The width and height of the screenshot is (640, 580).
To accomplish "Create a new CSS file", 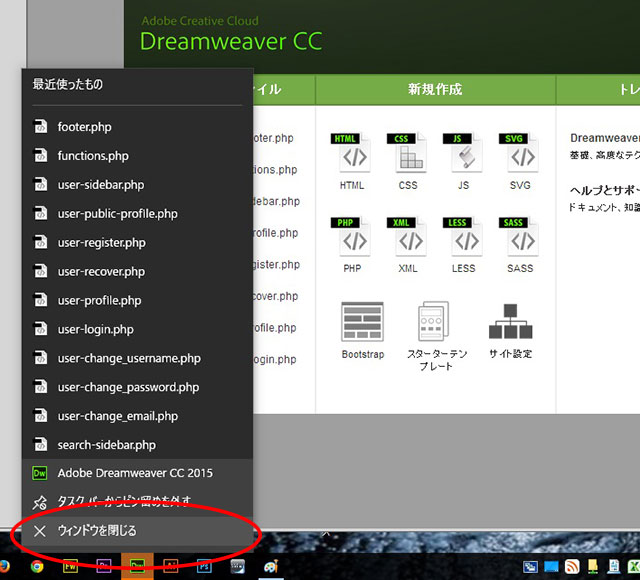I will click(408, 161).
